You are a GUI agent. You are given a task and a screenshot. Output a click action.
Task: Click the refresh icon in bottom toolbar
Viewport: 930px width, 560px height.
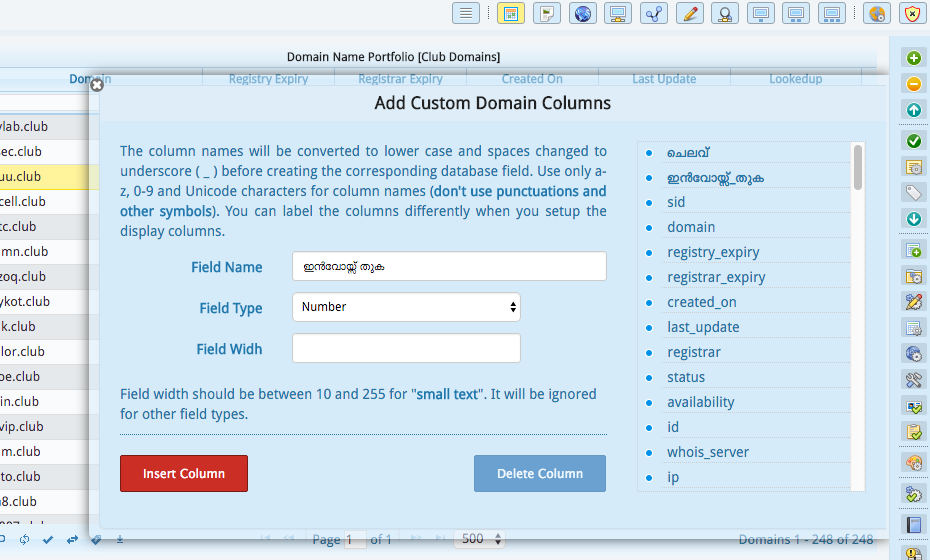click(x=24, y=539)
